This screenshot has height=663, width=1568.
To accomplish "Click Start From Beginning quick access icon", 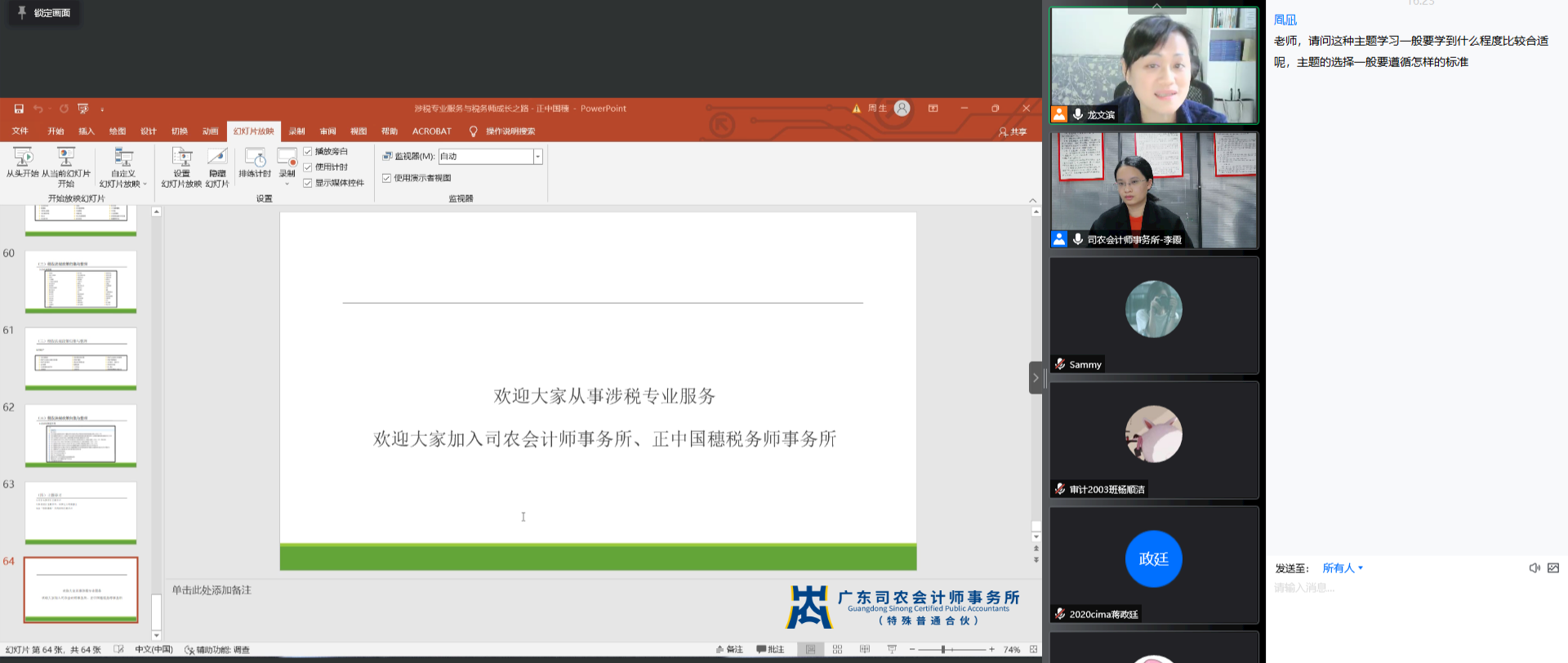I will [83, 109].
